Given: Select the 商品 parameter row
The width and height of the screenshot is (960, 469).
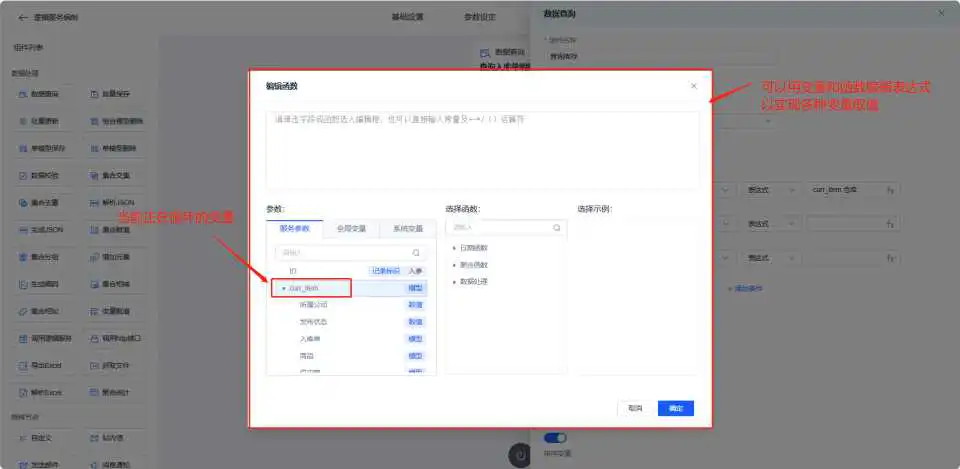Looking at the screenshot, I should (351, 356).
